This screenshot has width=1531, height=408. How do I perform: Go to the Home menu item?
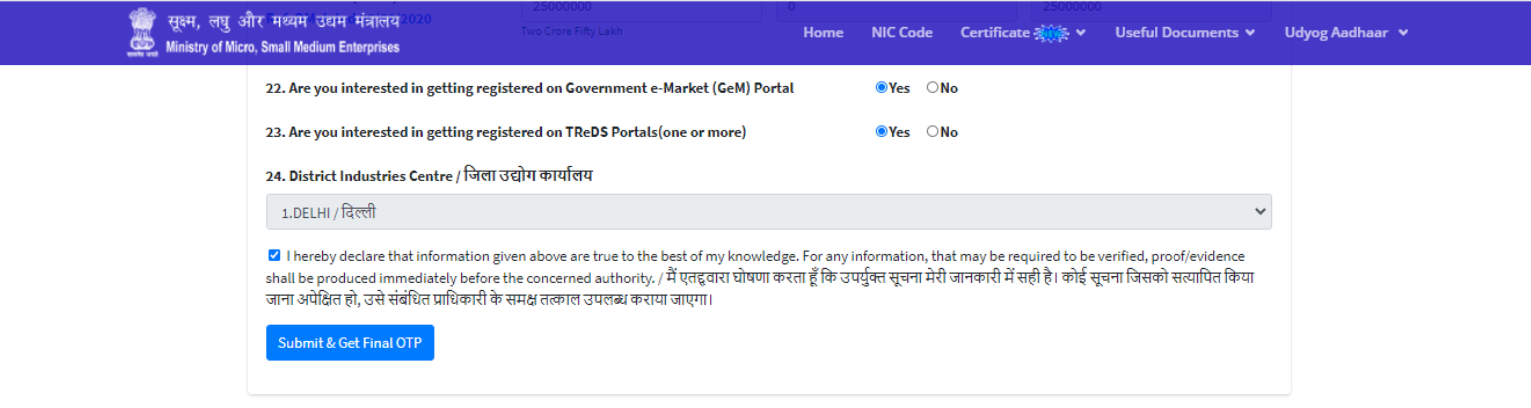823,33
